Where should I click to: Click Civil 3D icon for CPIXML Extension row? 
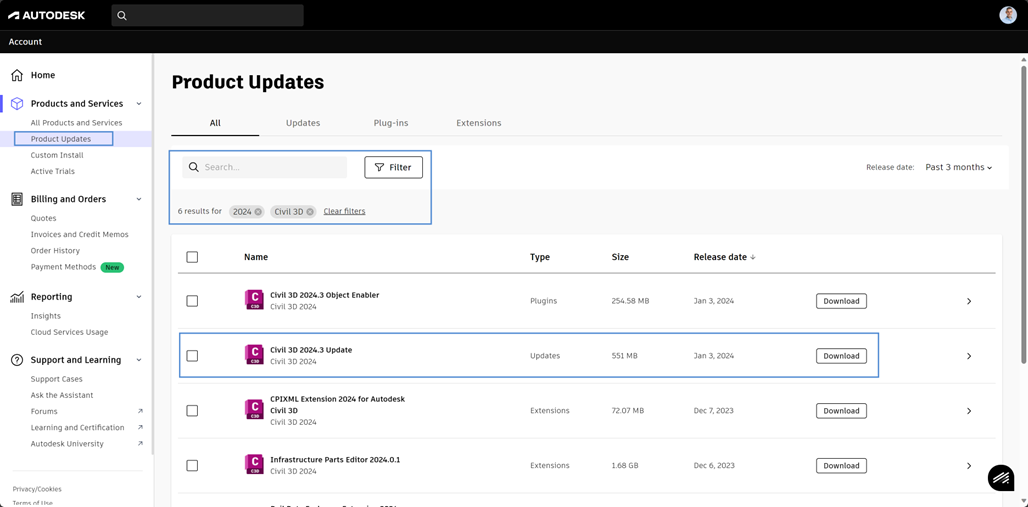(253, 411)
